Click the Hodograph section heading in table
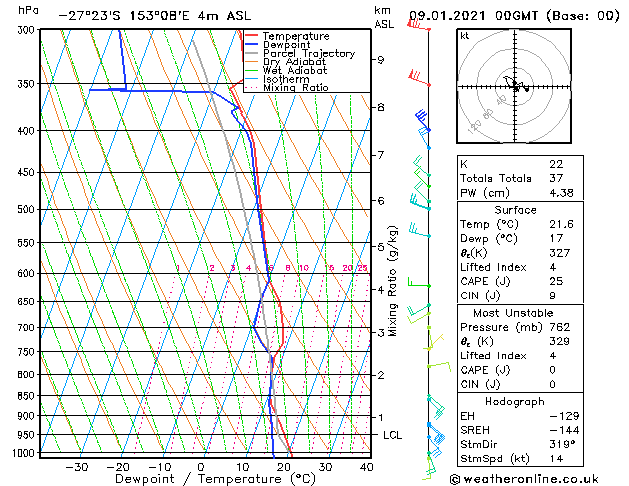Image resolution: width=629 pixels, height=486 pixels. pyautogui.click(x=515, y=401)
